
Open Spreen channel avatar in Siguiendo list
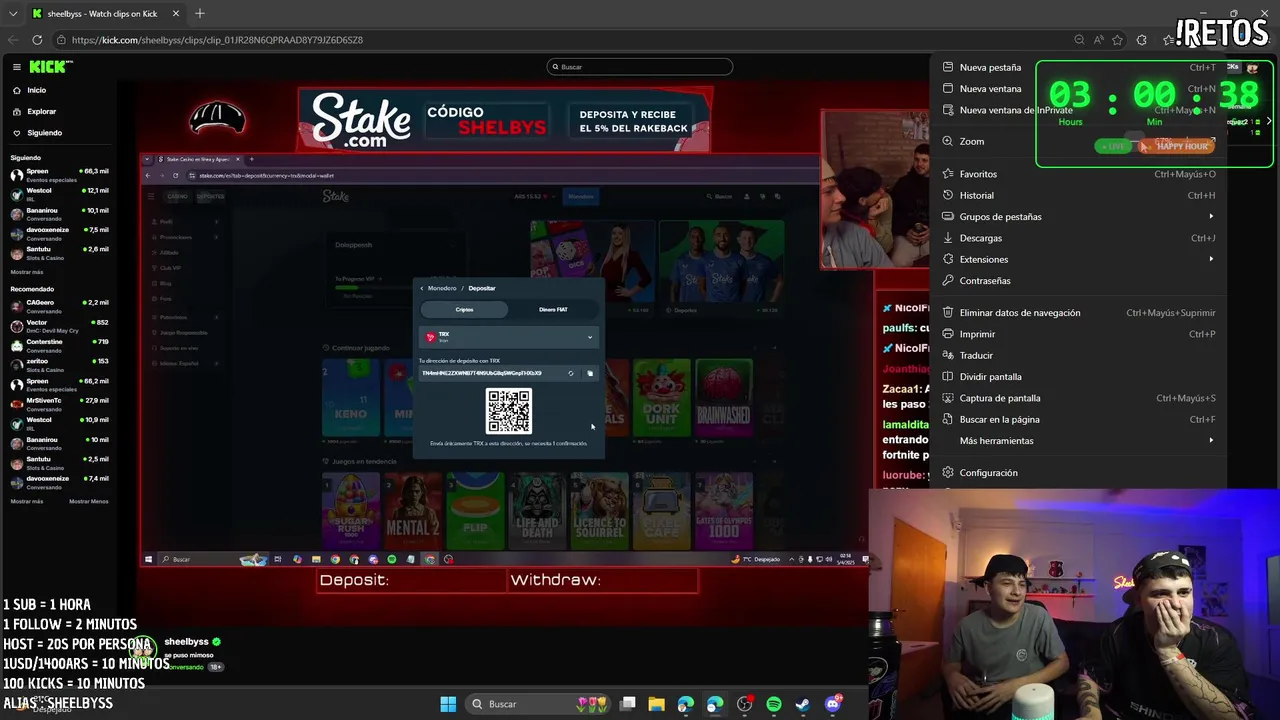point(17,175)
